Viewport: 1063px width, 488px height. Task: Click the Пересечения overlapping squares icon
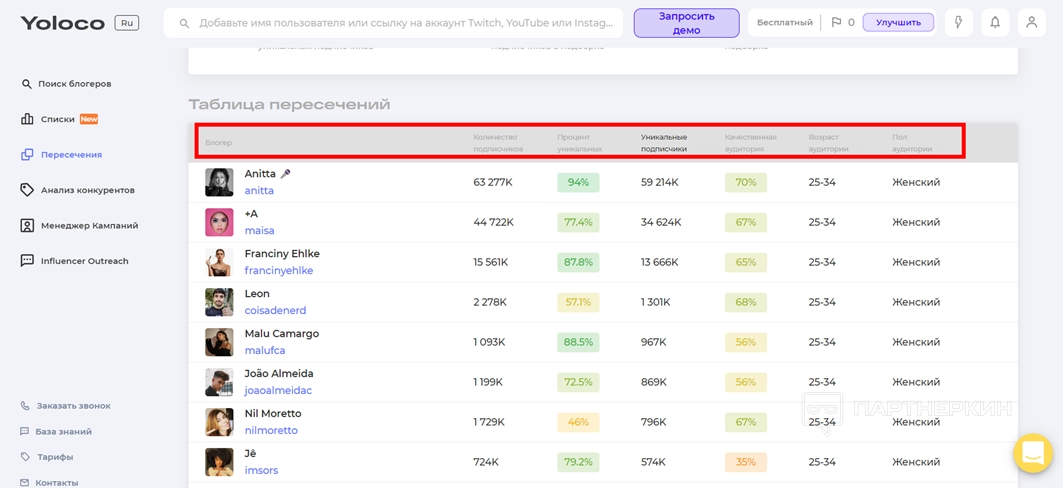pos(27,155)
